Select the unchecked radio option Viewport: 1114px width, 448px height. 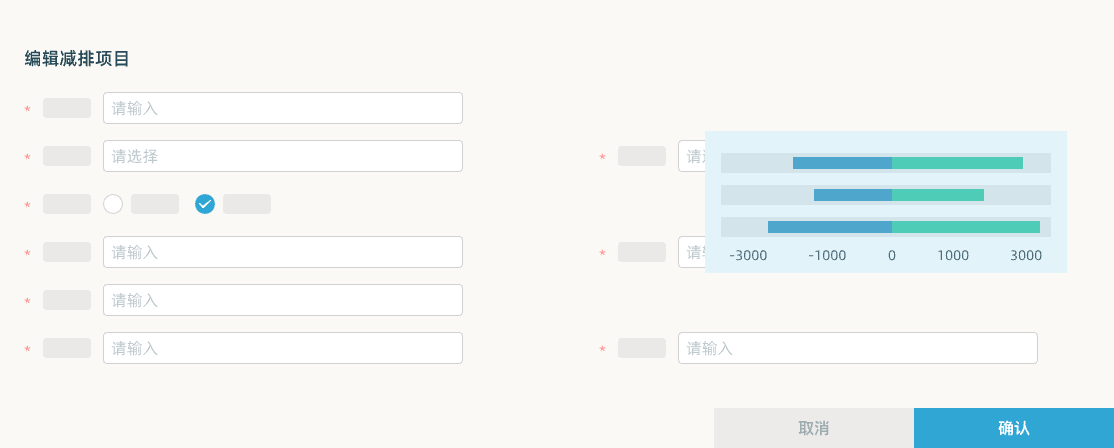(113, 204)
